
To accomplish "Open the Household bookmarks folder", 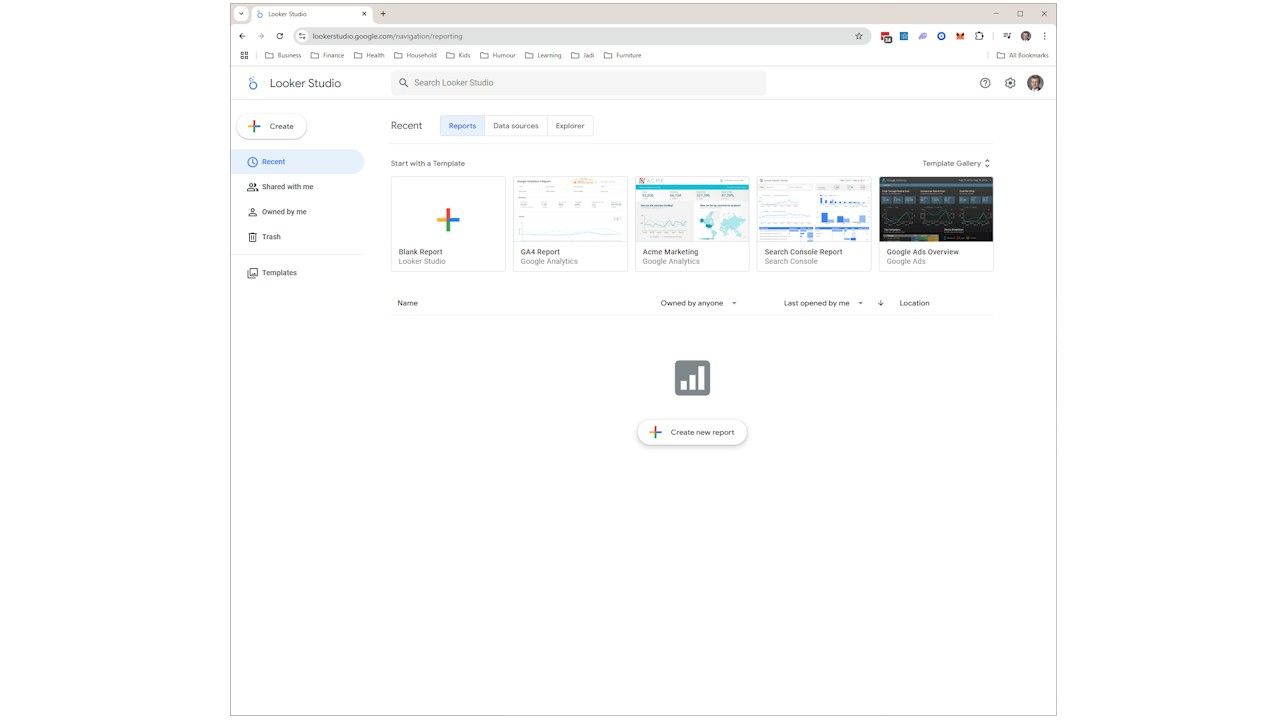I will pyautogui.click(x=415, y=55).
